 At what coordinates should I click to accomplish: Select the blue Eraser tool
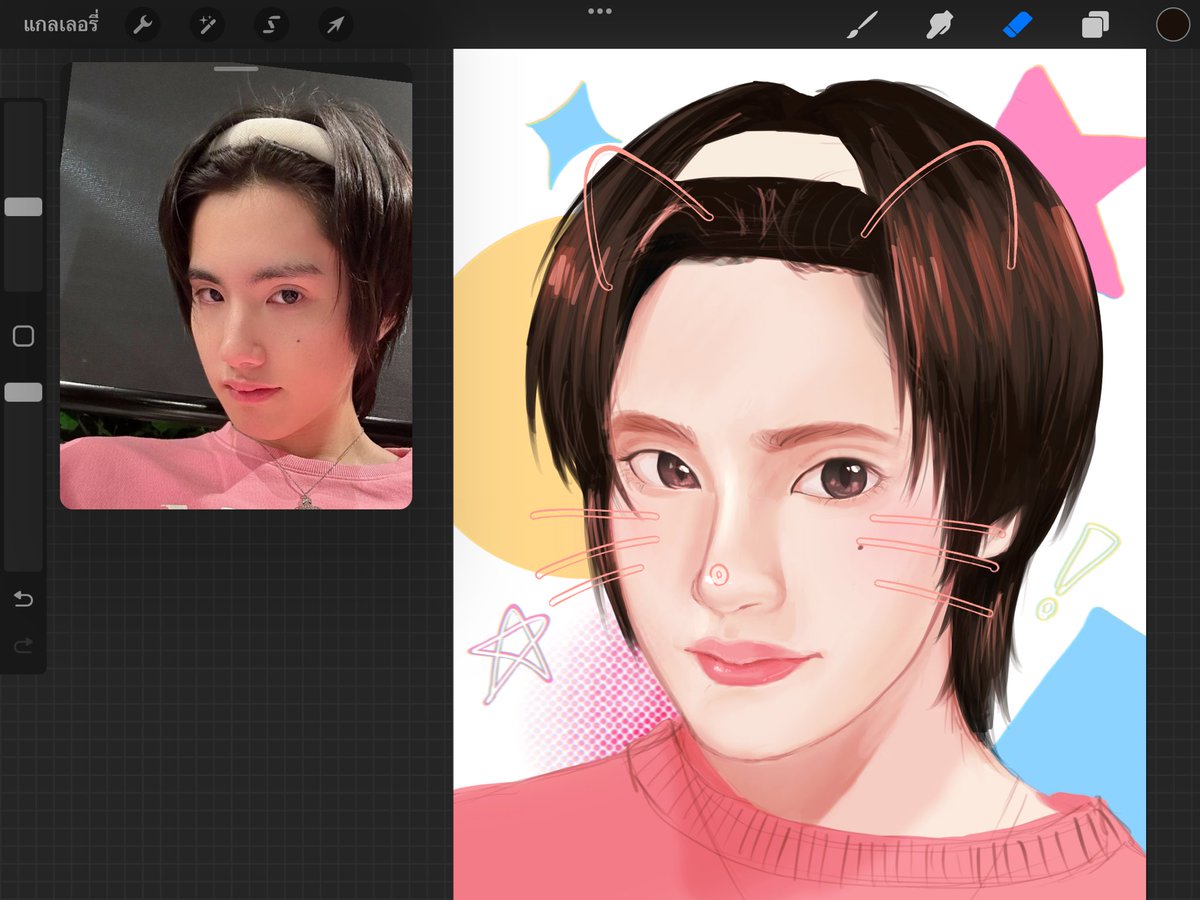[x=1017, y=24]
